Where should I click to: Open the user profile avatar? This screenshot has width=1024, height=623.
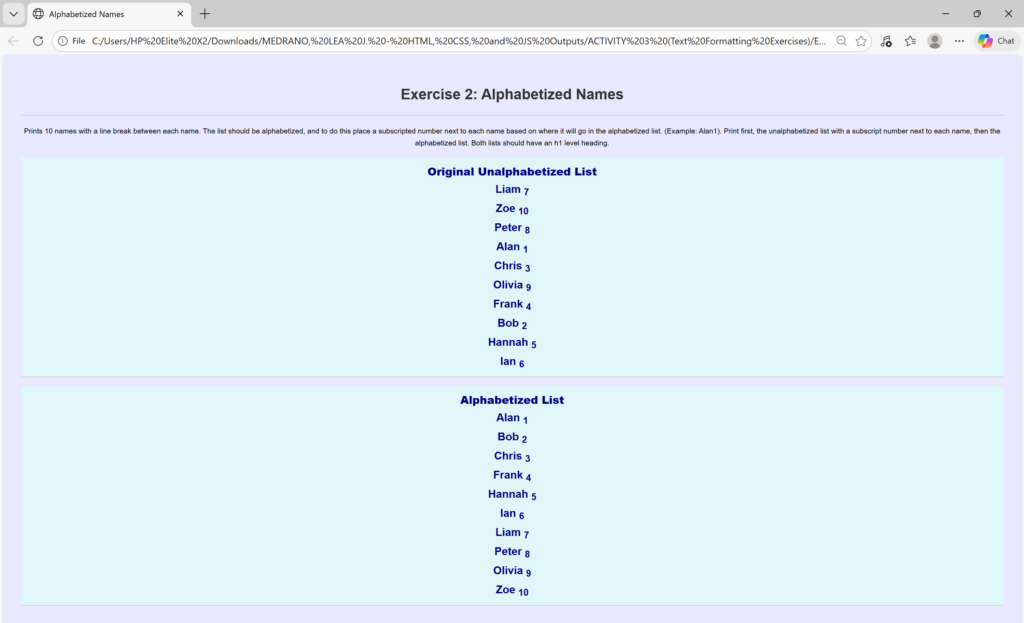coord(935,41)
